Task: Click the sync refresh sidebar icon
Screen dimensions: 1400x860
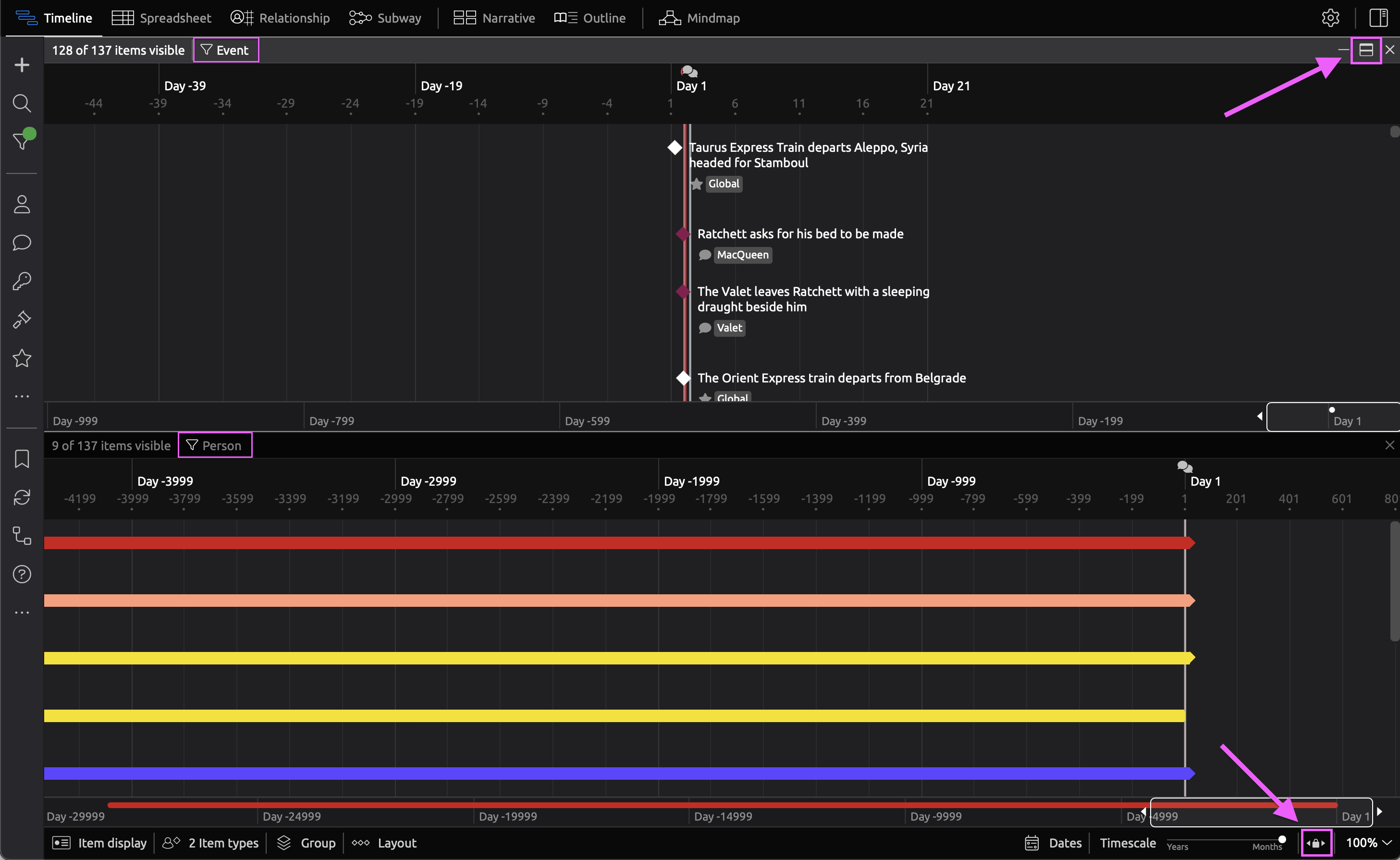Action: (22, 497)
